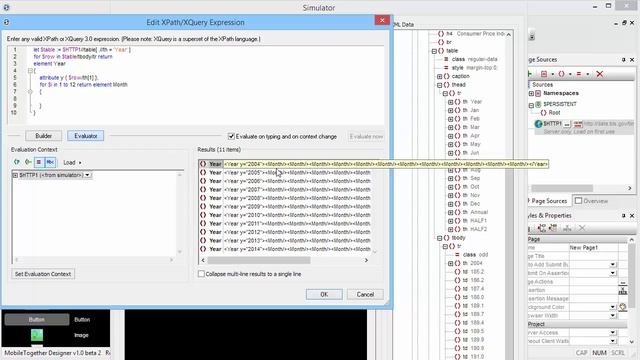640x360 pixels.
Task: Pin the Page Sources panel
Action: point(623,60)
